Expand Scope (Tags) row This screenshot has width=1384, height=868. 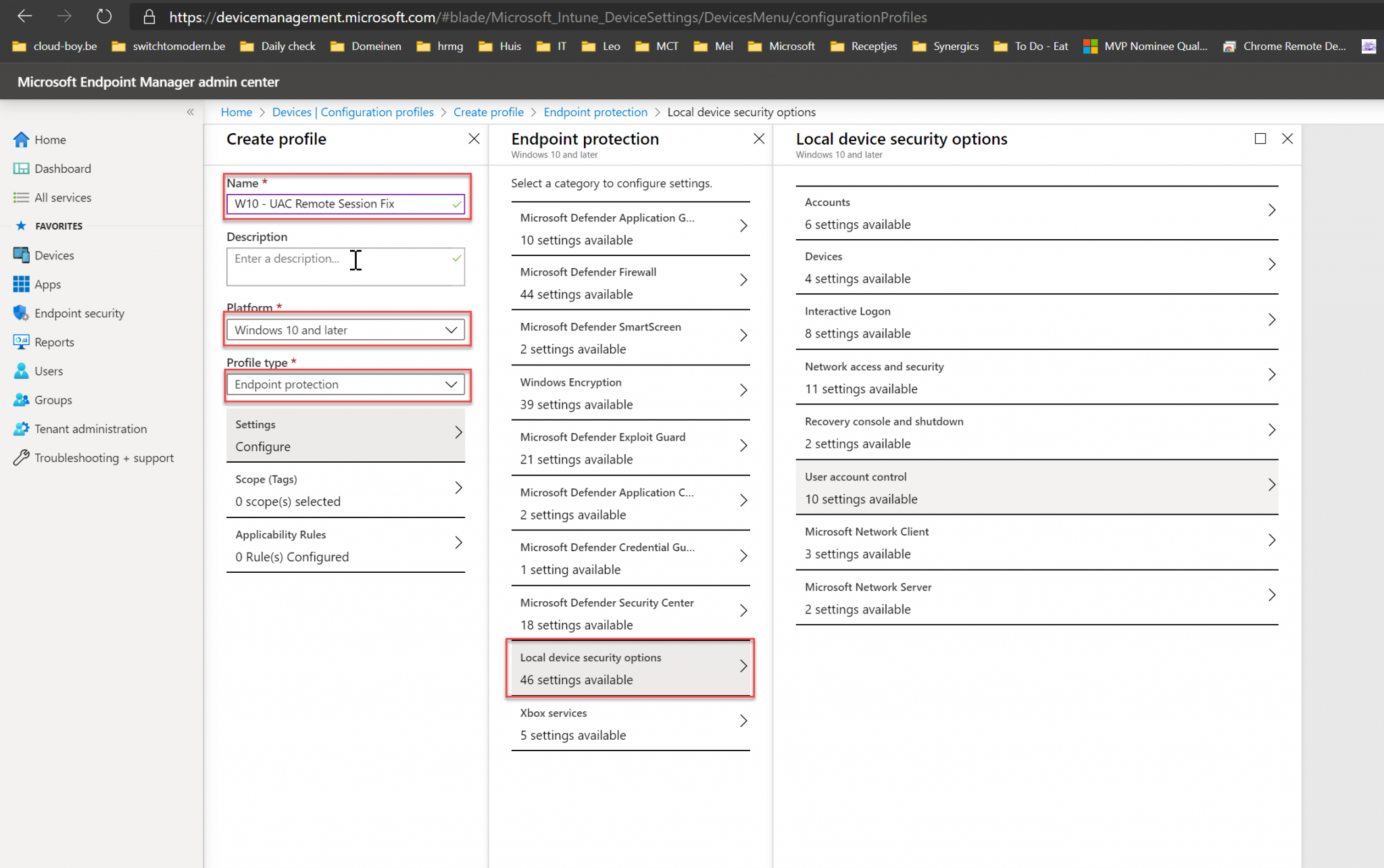[345, 490]
